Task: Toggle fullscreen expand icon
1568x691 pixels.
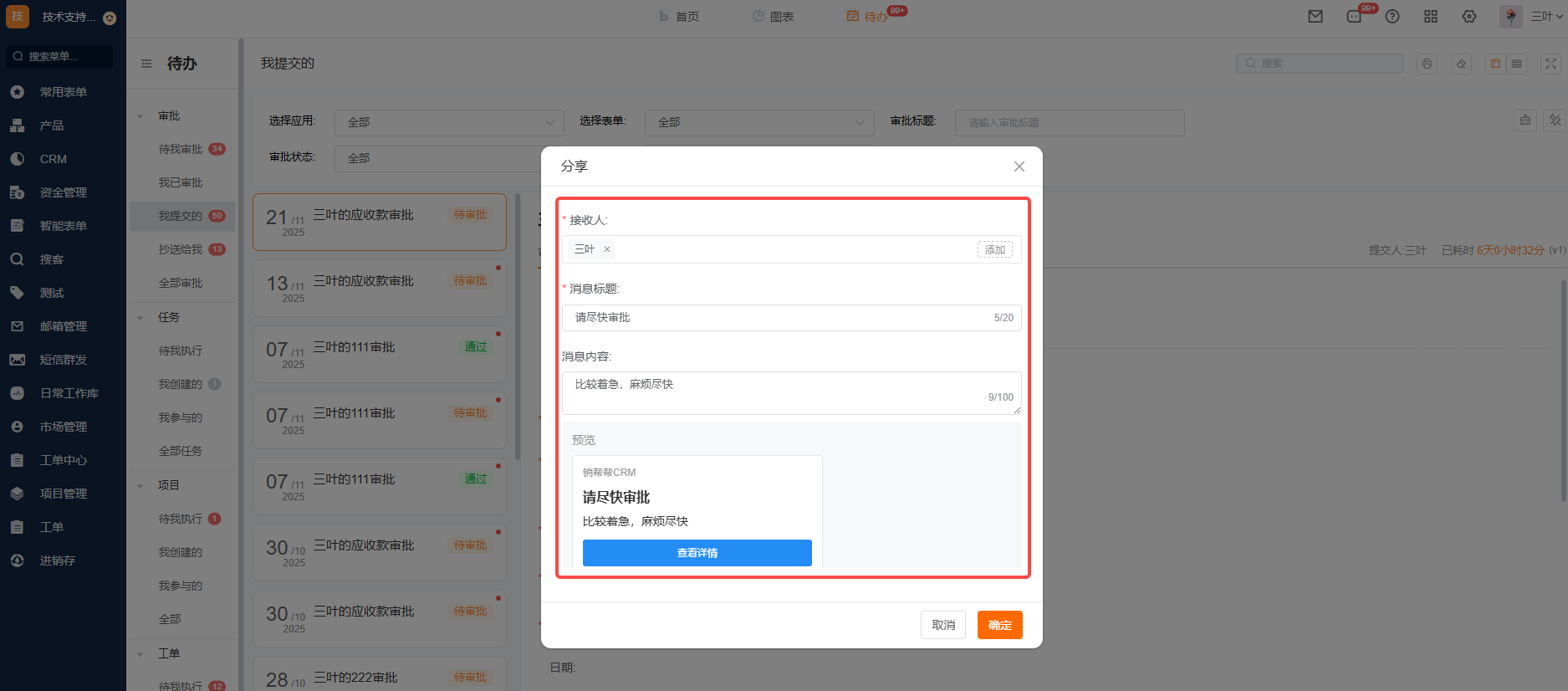Action: coord(1550,64)
